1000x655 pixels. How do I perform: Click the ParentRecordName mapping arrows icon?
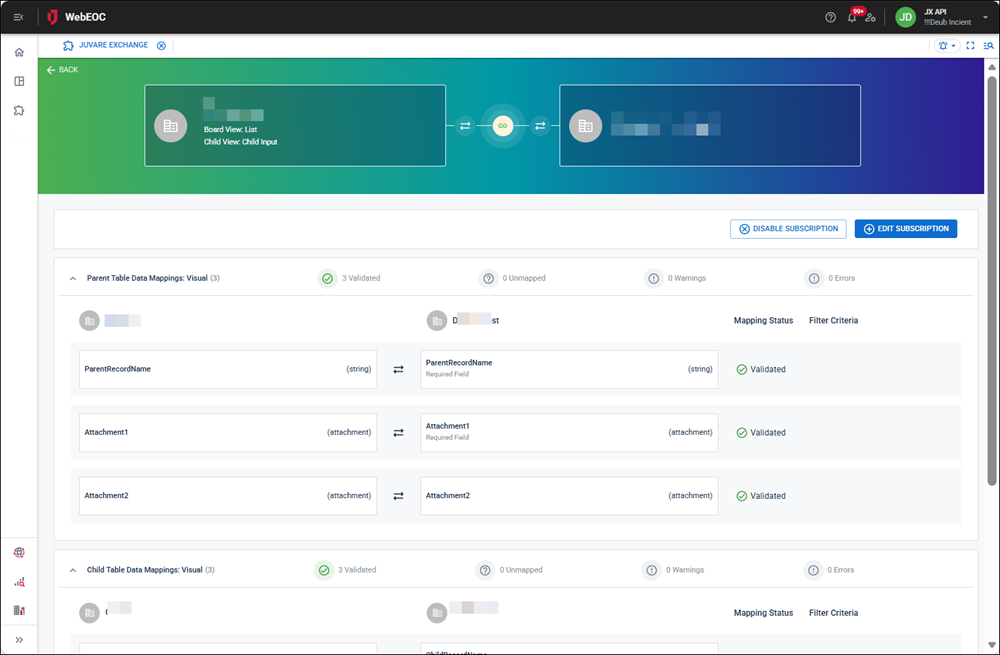pyautogui.click(x=398, y=369)
